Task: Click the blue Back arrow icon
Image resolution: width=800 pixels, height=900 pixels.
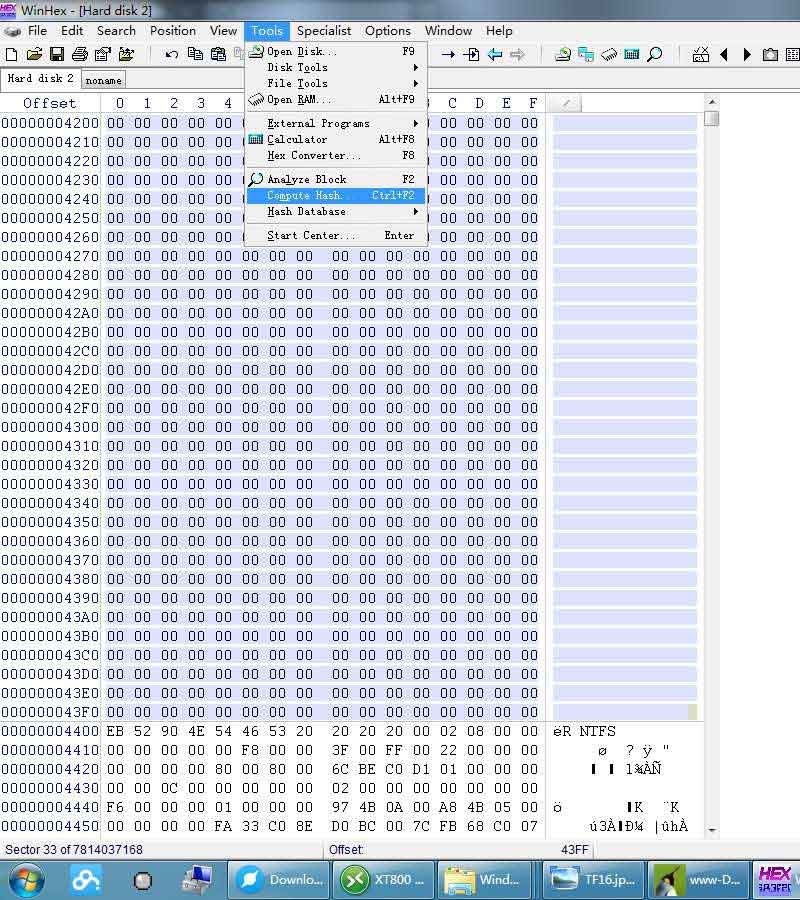Action: tap(495, 55)
